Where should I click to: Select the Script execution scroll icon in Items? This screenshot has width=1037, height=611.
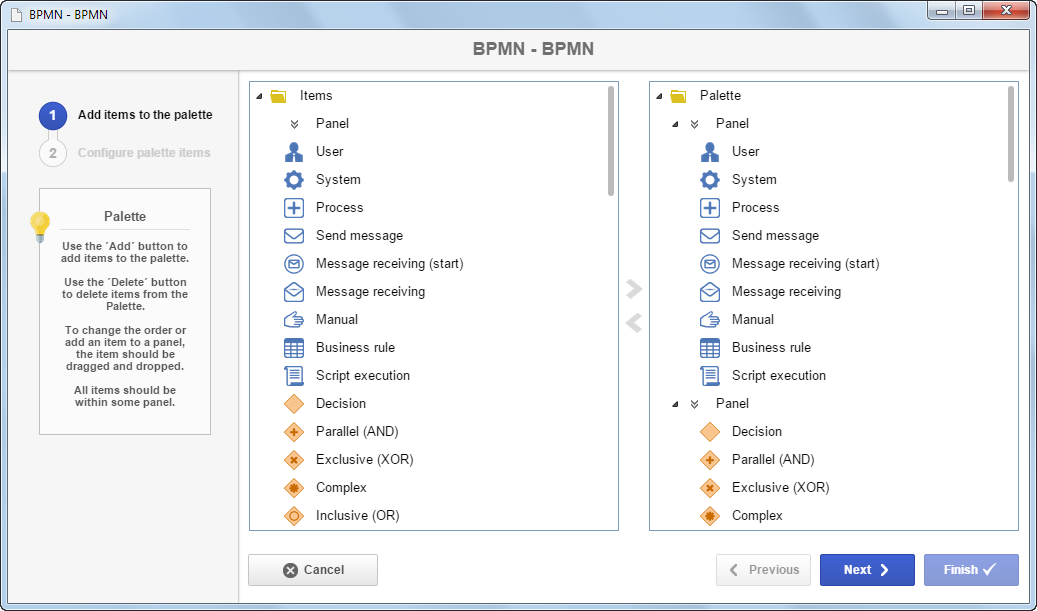294,376
